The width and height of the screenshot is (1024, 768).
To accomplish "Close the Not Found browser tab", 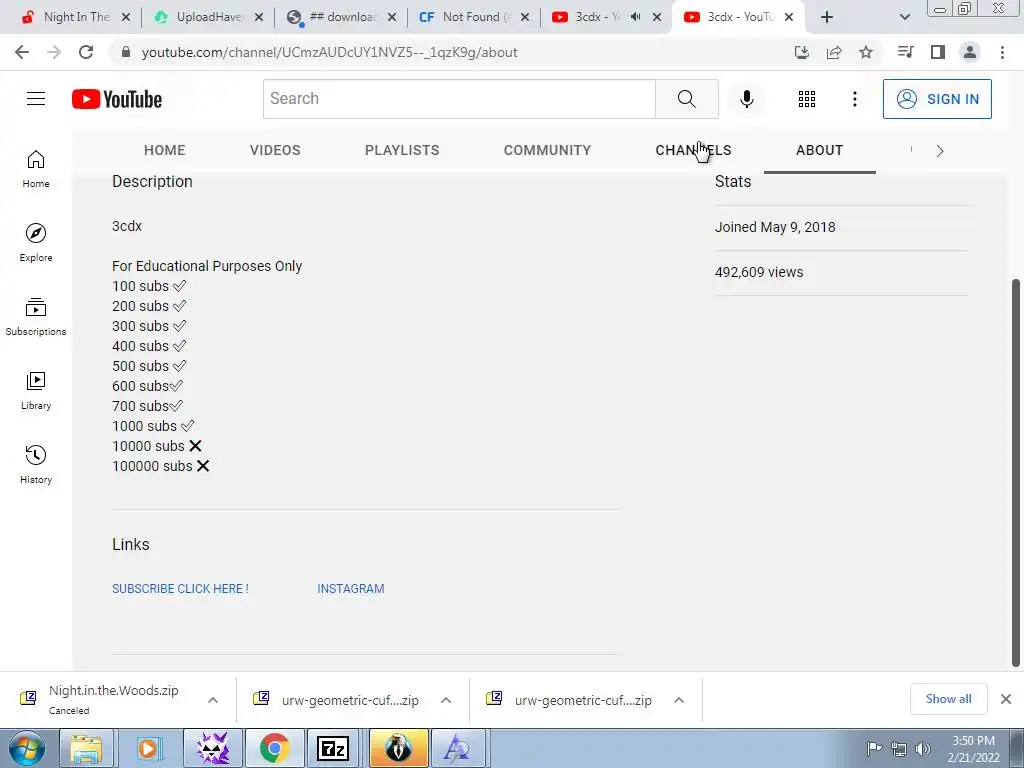I will click(x=525, y=17).
